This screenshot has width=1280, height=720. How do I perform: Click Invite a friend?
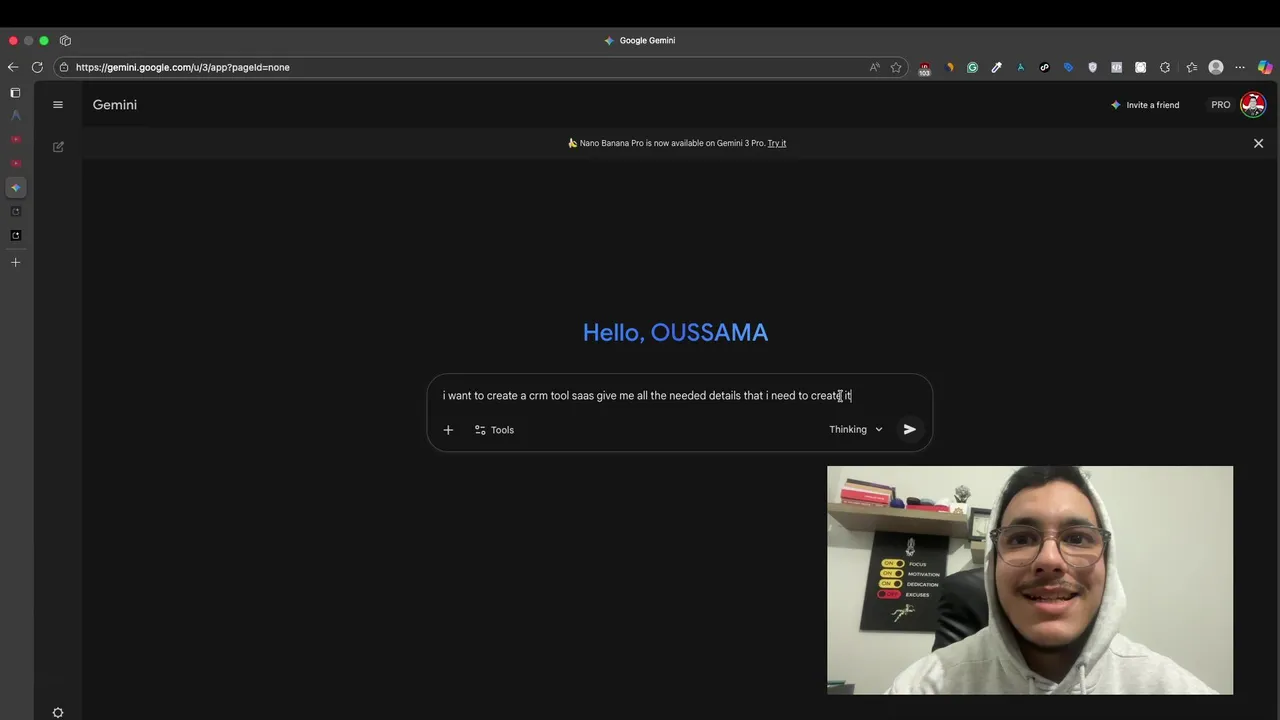pos(1145,105)
